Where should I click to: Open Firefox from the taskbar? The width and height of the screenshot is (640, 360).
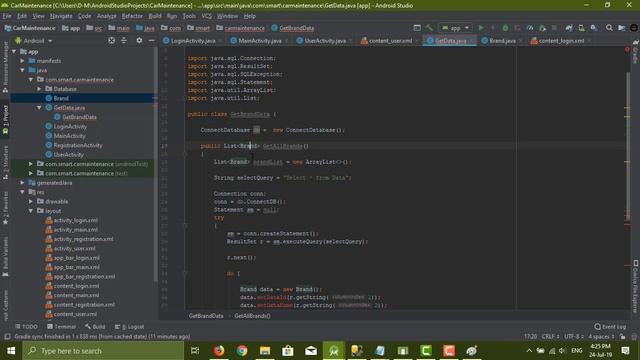coord(219,351)
